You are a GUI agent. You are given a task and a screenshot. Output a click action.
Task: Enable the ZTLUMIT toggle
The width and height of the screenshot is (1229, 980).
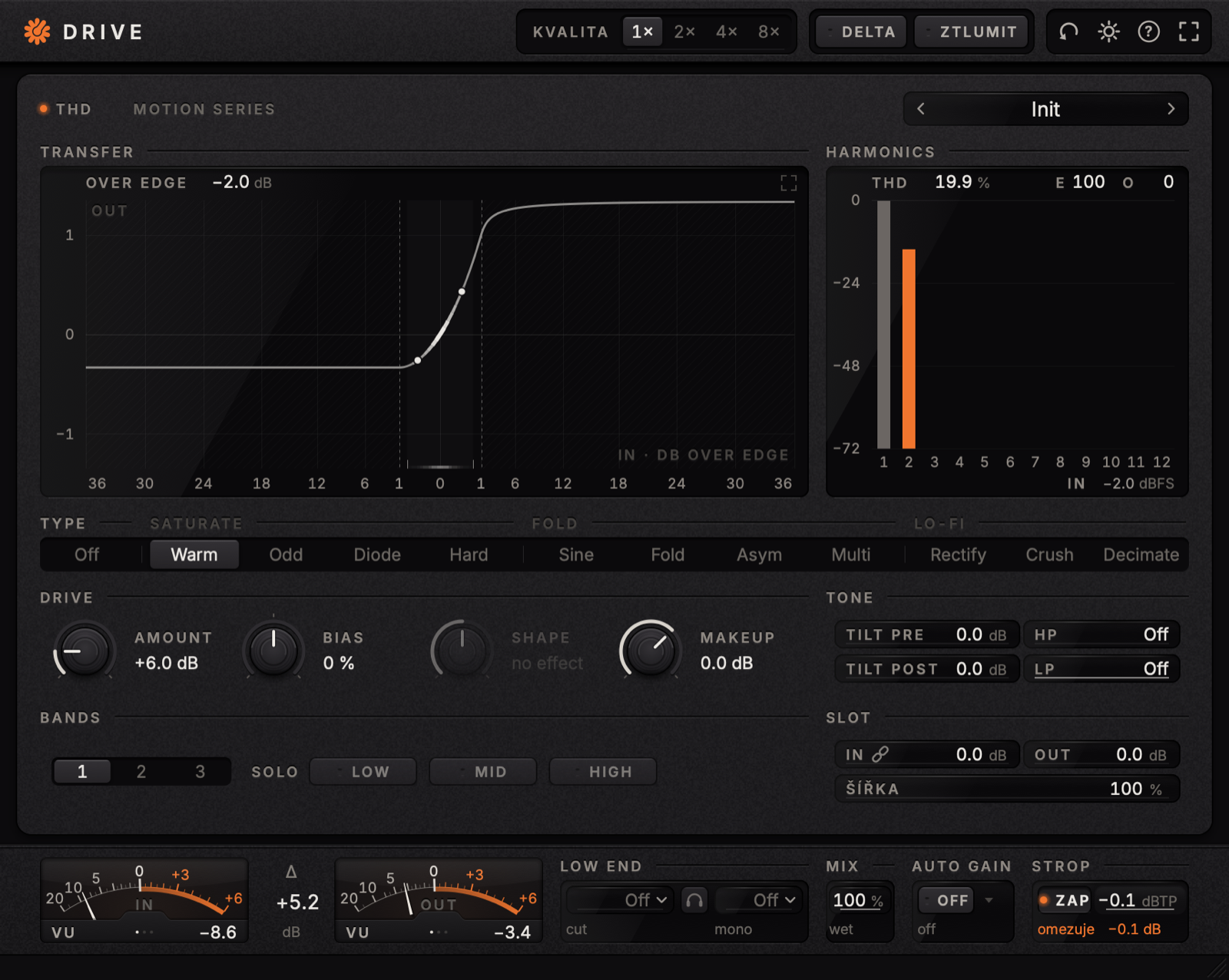click(x=971, y=31)
